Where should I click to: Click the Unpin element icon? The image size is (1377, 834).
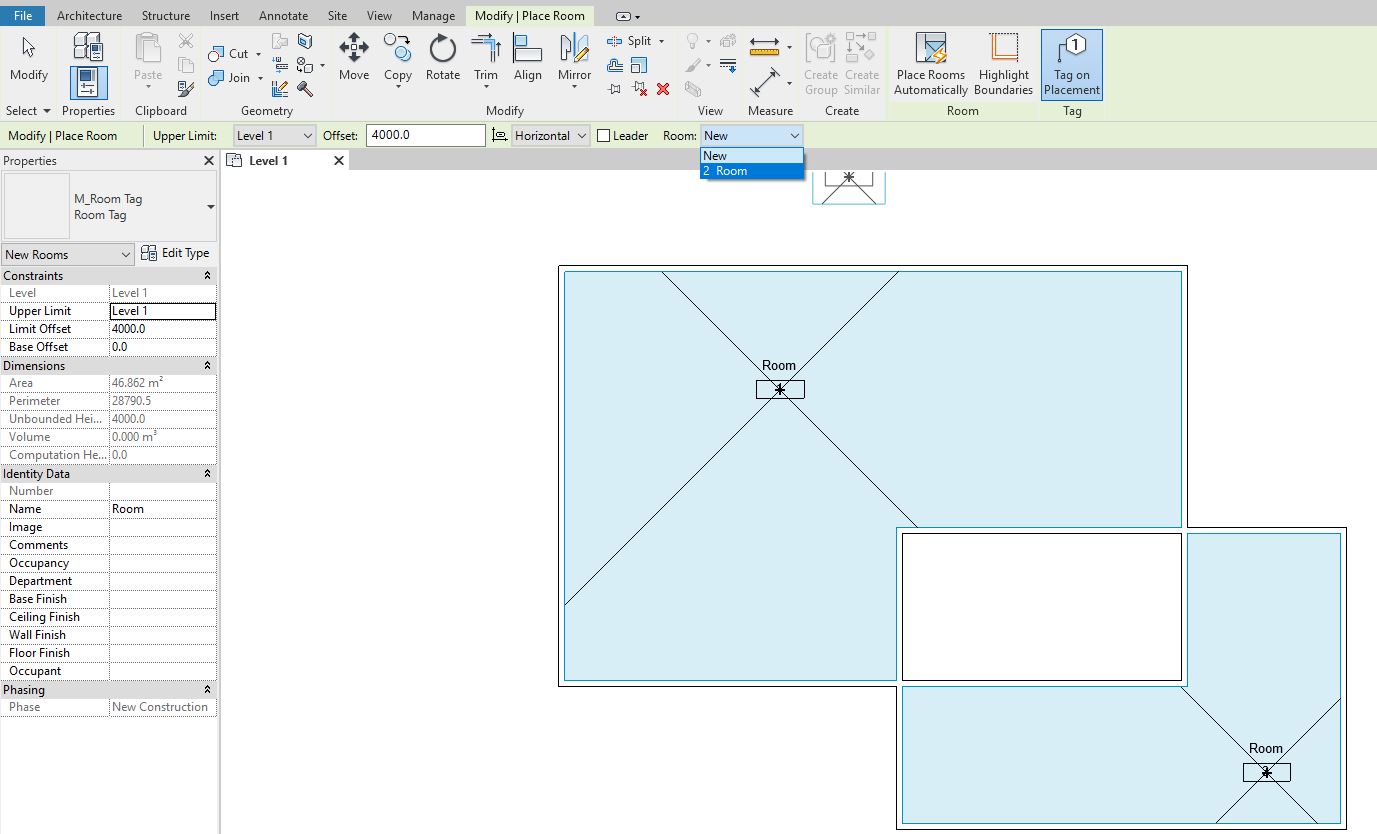click(640, 89)
